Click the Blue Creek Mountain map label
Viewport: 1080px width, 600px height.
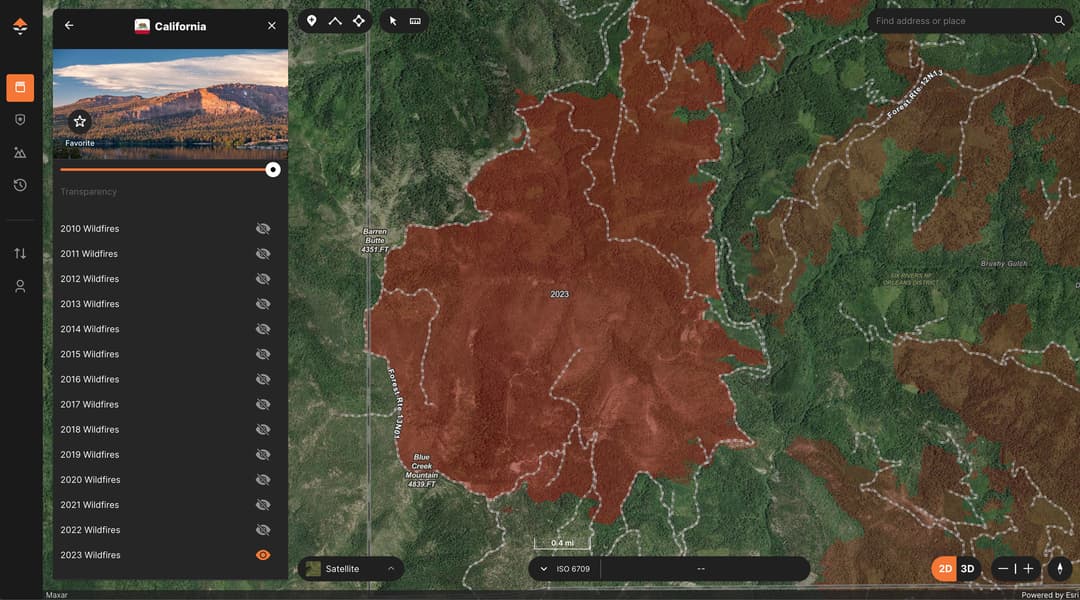(422, 470)
